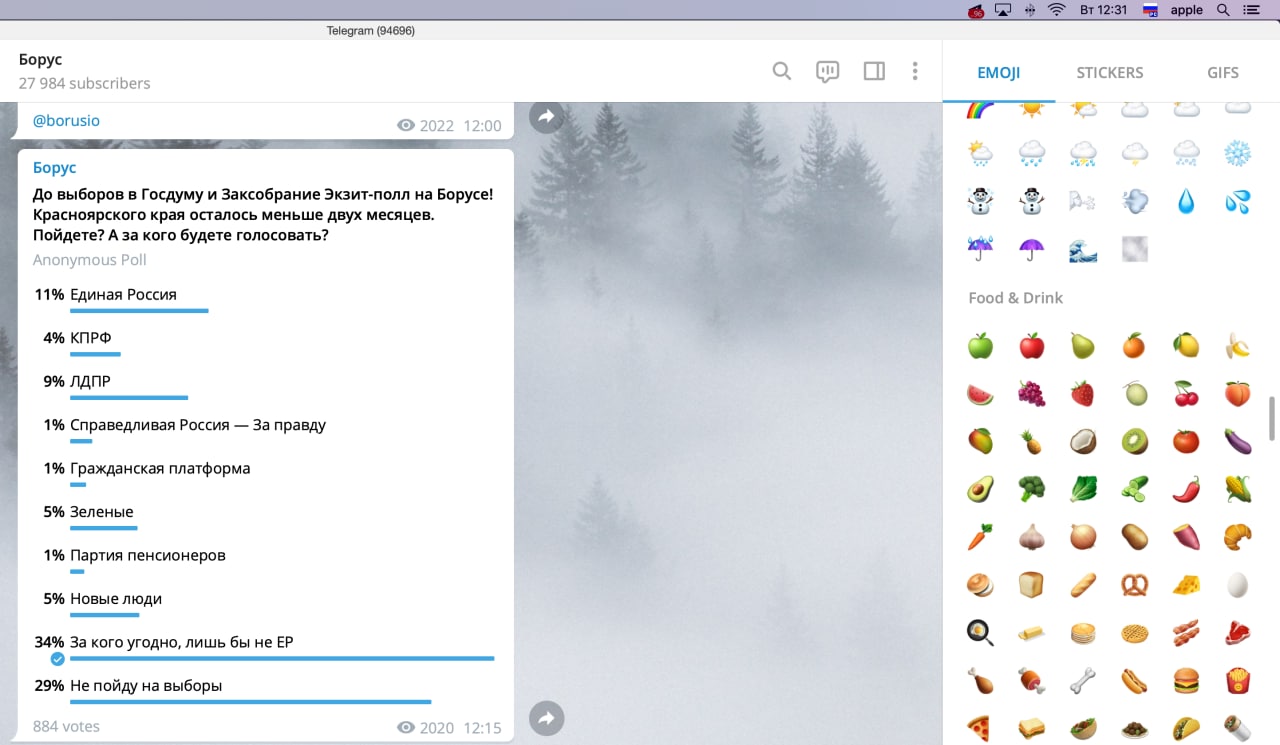The height and width of the screenshot is (745, 1280).
Task: Insert the french fries emoji
Action: coord(1238,680)
